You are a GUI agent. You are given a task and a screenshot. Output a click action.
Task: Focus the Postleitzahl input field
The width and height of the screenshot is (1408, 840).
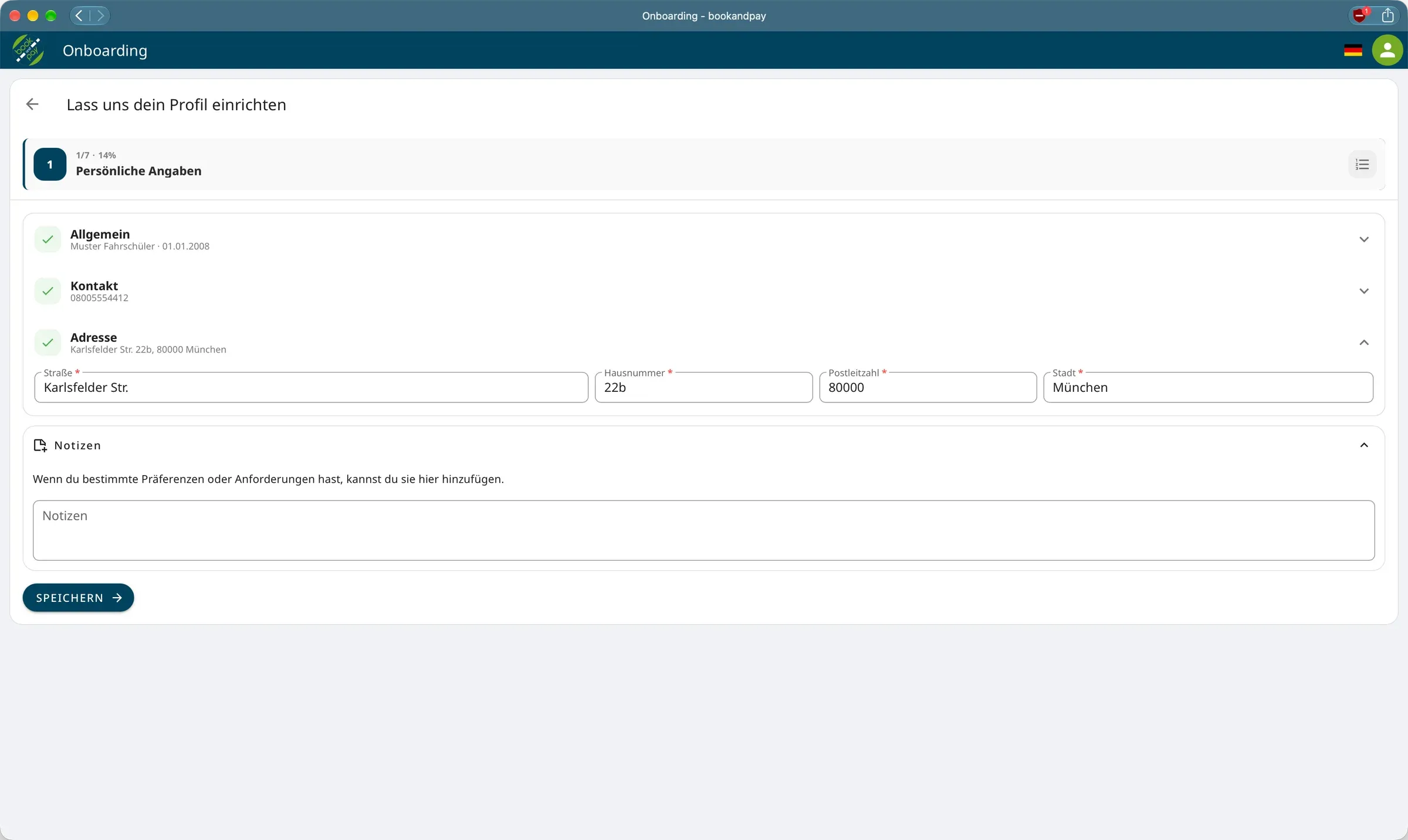click(x=928, y=387)
